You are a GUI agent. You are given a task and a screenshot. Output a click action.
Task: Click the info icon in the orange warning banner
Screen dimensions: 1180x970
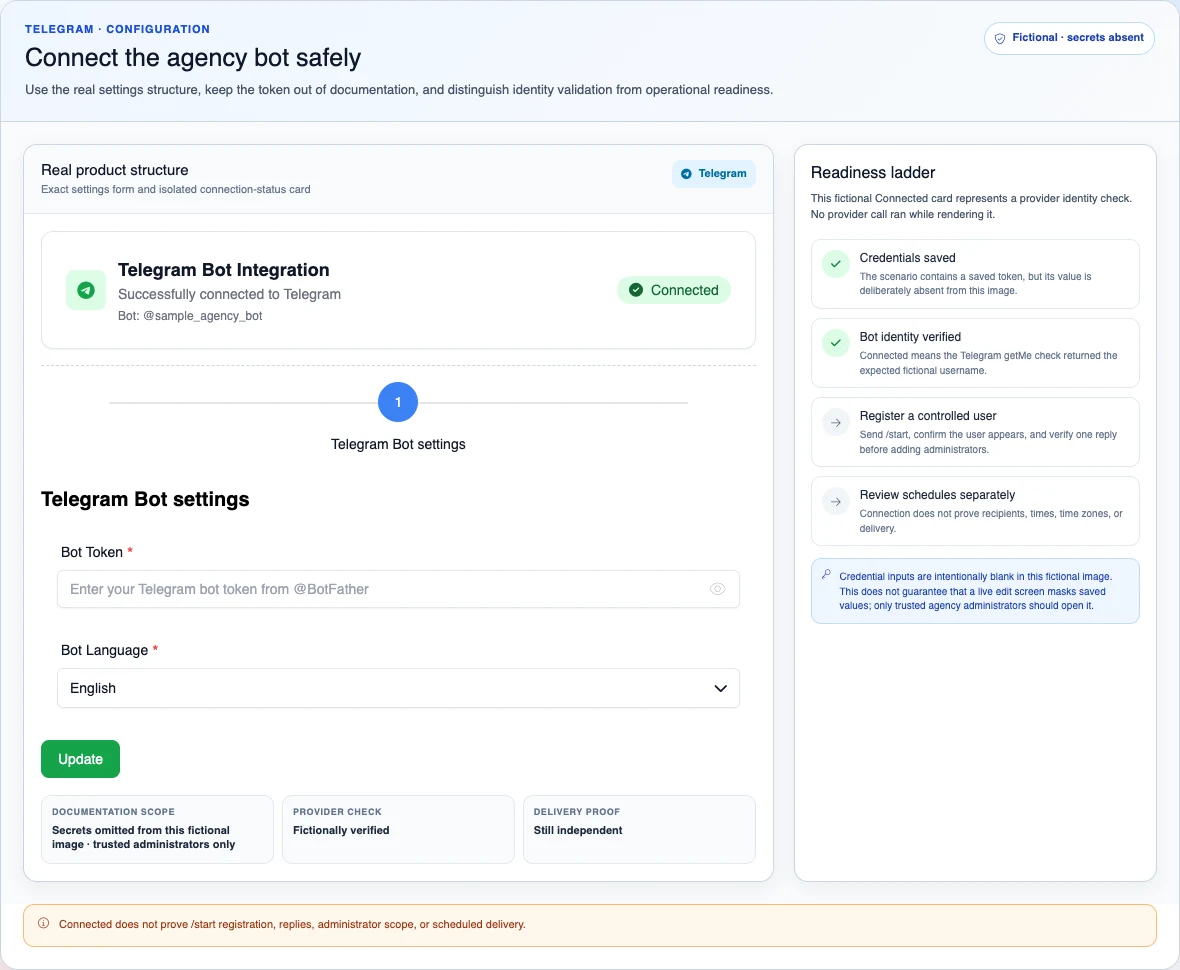pos(44,923)
